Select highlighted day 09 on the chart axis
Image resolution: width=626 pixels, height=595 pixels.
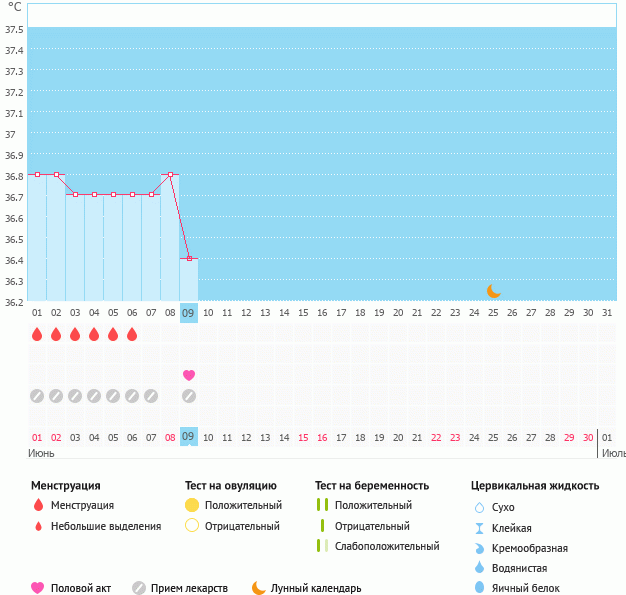coord(189,313)
